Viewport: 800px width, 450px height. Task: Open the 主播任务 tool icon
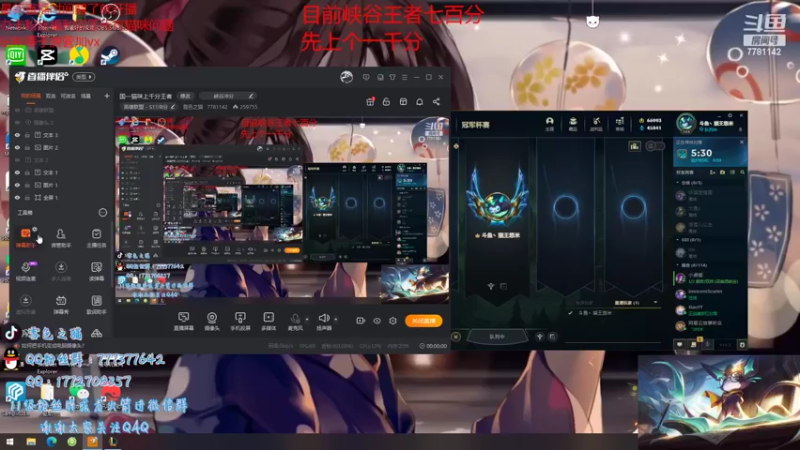[96, 237]
